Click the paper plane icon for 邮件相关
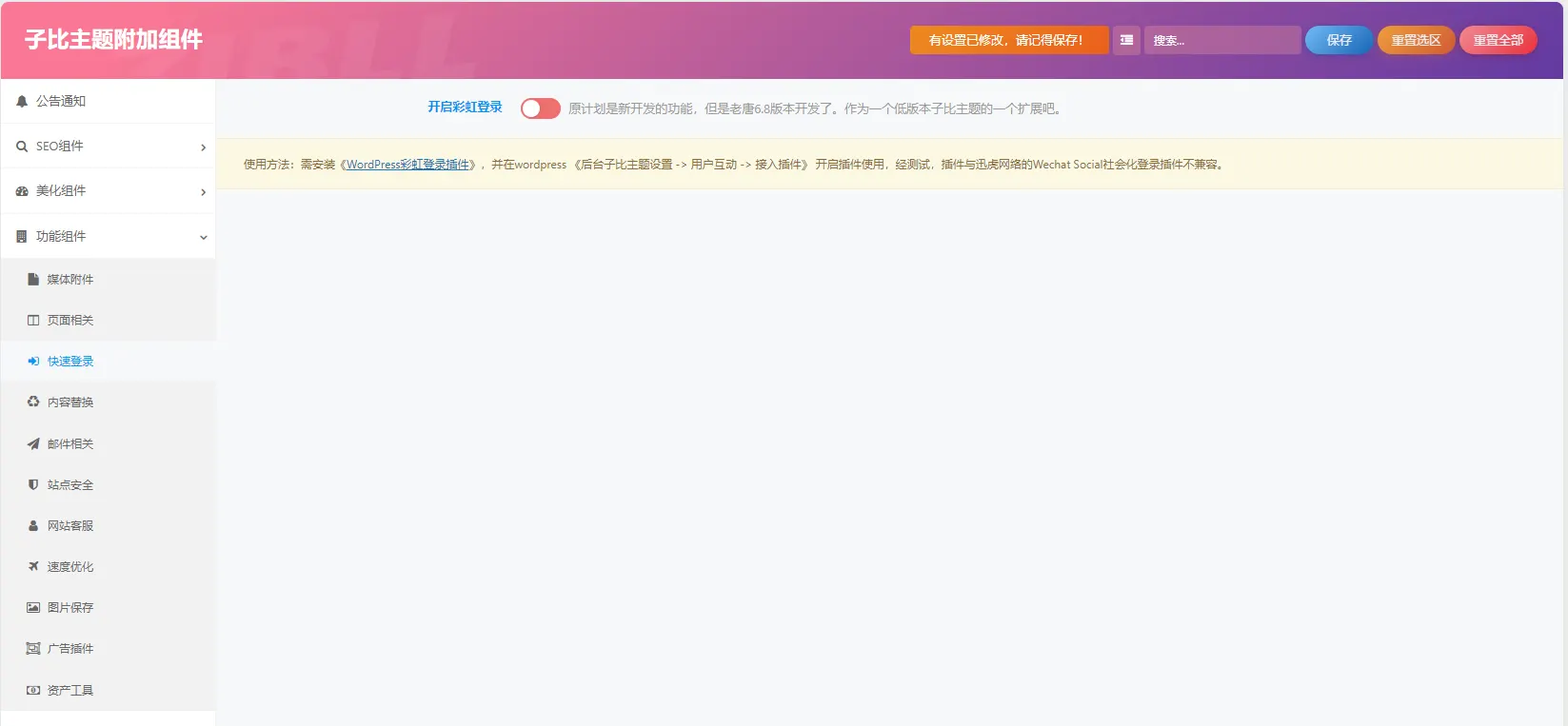Viewport: 1568px width, 726px height. pos(33,443)
